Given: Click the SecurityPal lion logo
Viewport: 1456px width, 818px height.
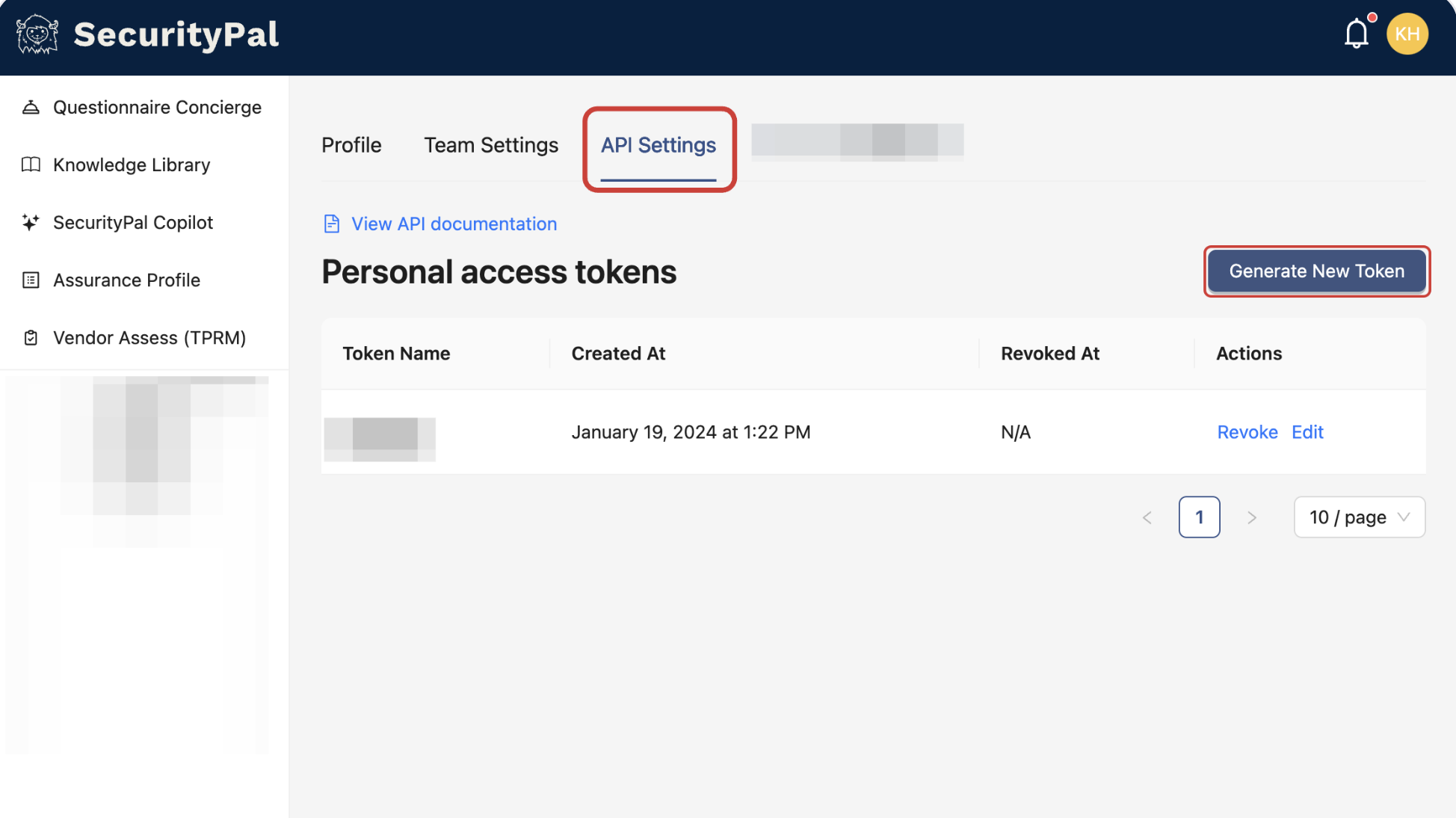Looking at the screenshot, I should [x=37, y=34].
